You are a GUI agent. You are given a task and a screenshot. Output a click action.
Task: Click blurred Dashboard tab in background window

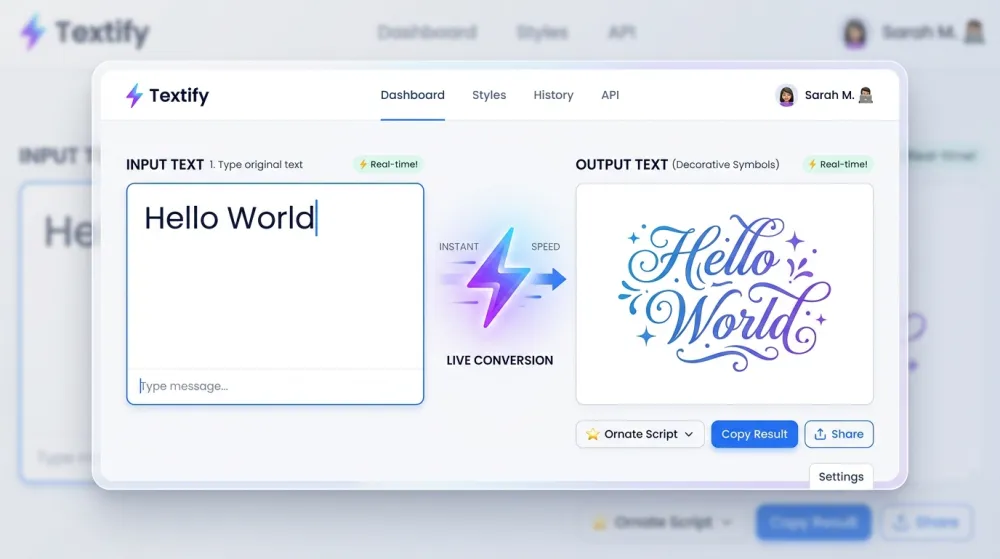[x=427, y=32]
